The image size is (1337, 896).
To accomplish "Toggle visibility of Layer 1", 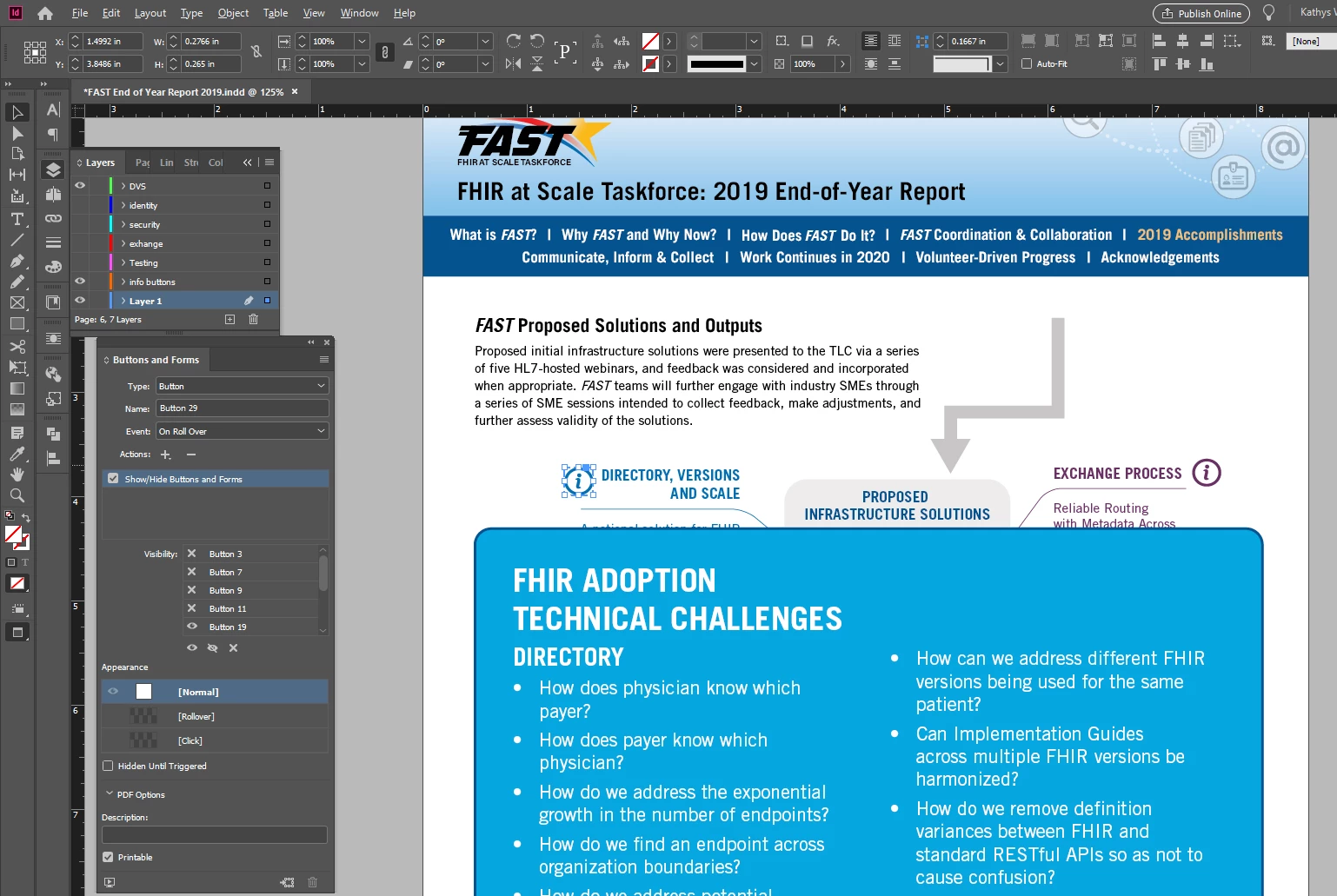I will tap(80, 301).
